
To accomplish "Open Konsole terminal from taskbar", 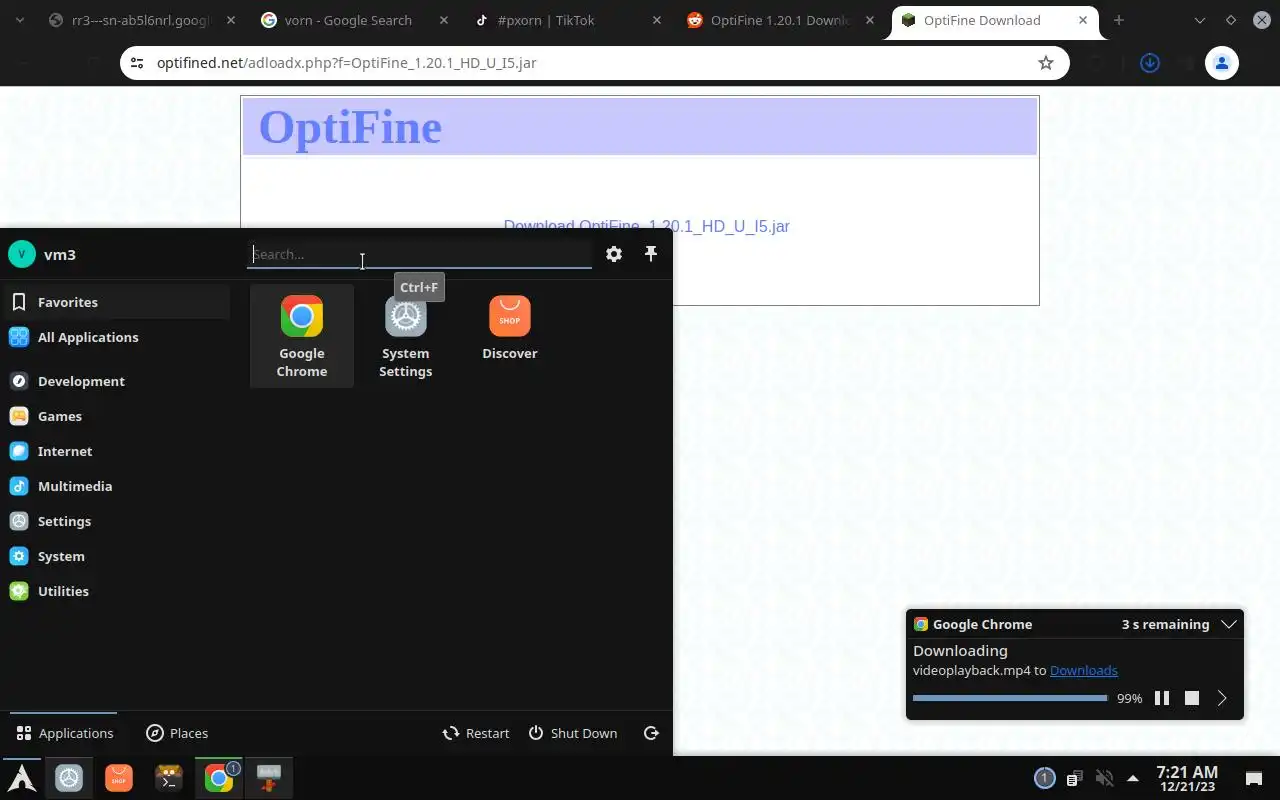I will [x=169, y=778].
